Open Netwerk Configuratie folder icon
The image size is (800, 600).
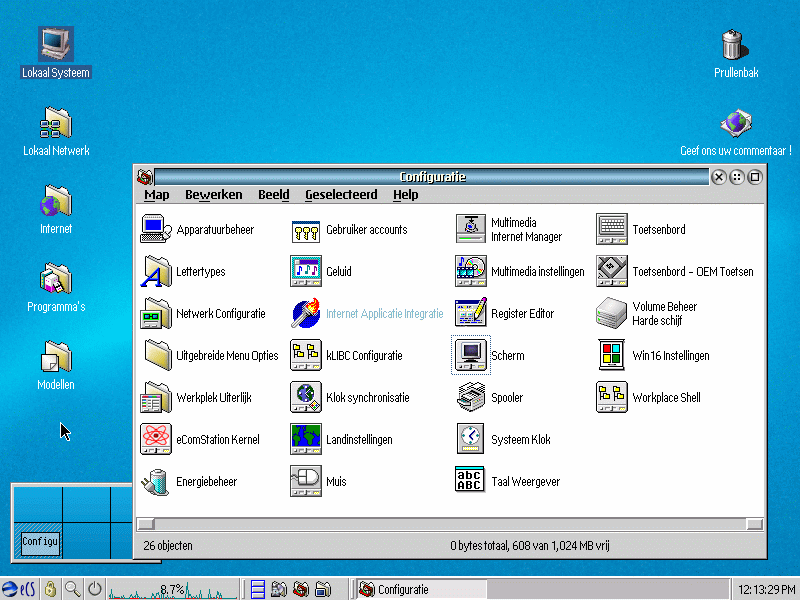[156, 313]
